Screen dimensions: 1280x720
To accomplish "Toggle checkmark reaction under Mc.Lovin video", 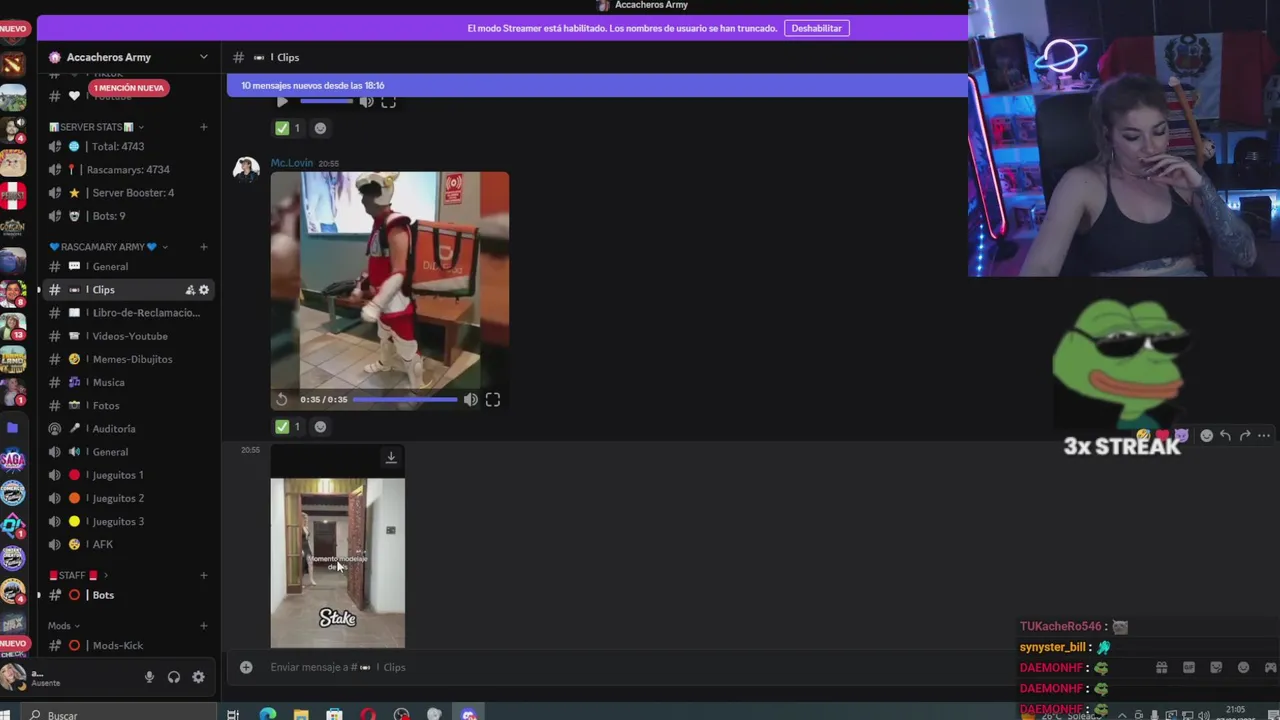I will coord(289,427).
